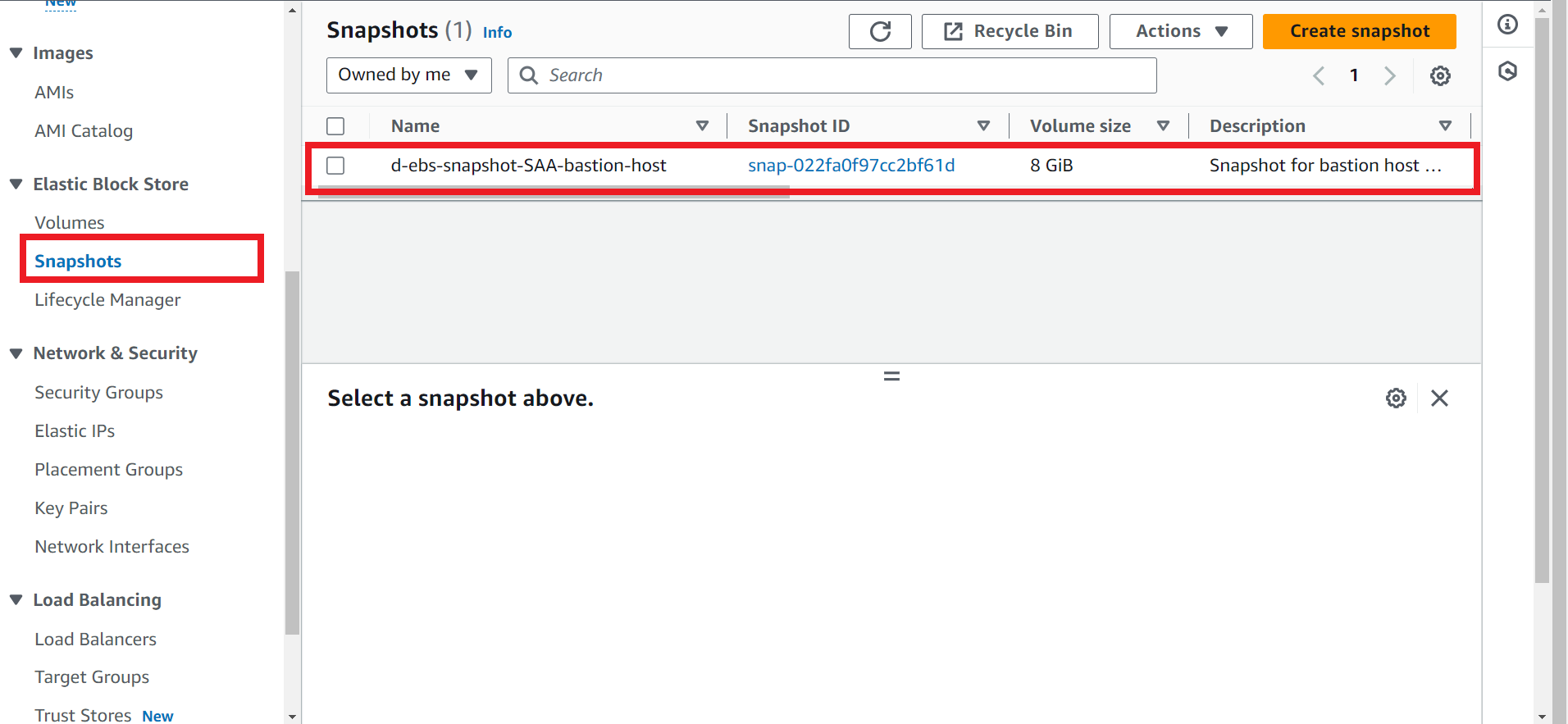The height and width of the screenshot is (724, 1568).
Task: Open the Owned by me dropdown
Action: [408, 75]
